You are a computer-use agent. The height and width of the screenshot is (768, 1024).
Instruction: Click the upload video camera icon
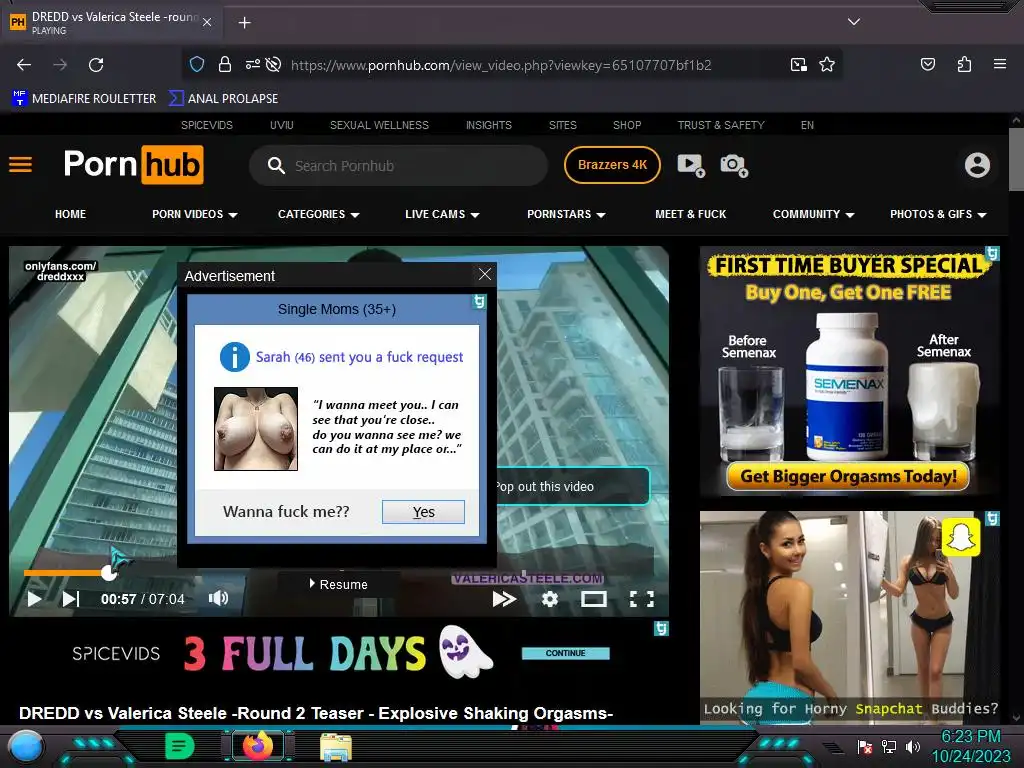click(x=690, y=165)
